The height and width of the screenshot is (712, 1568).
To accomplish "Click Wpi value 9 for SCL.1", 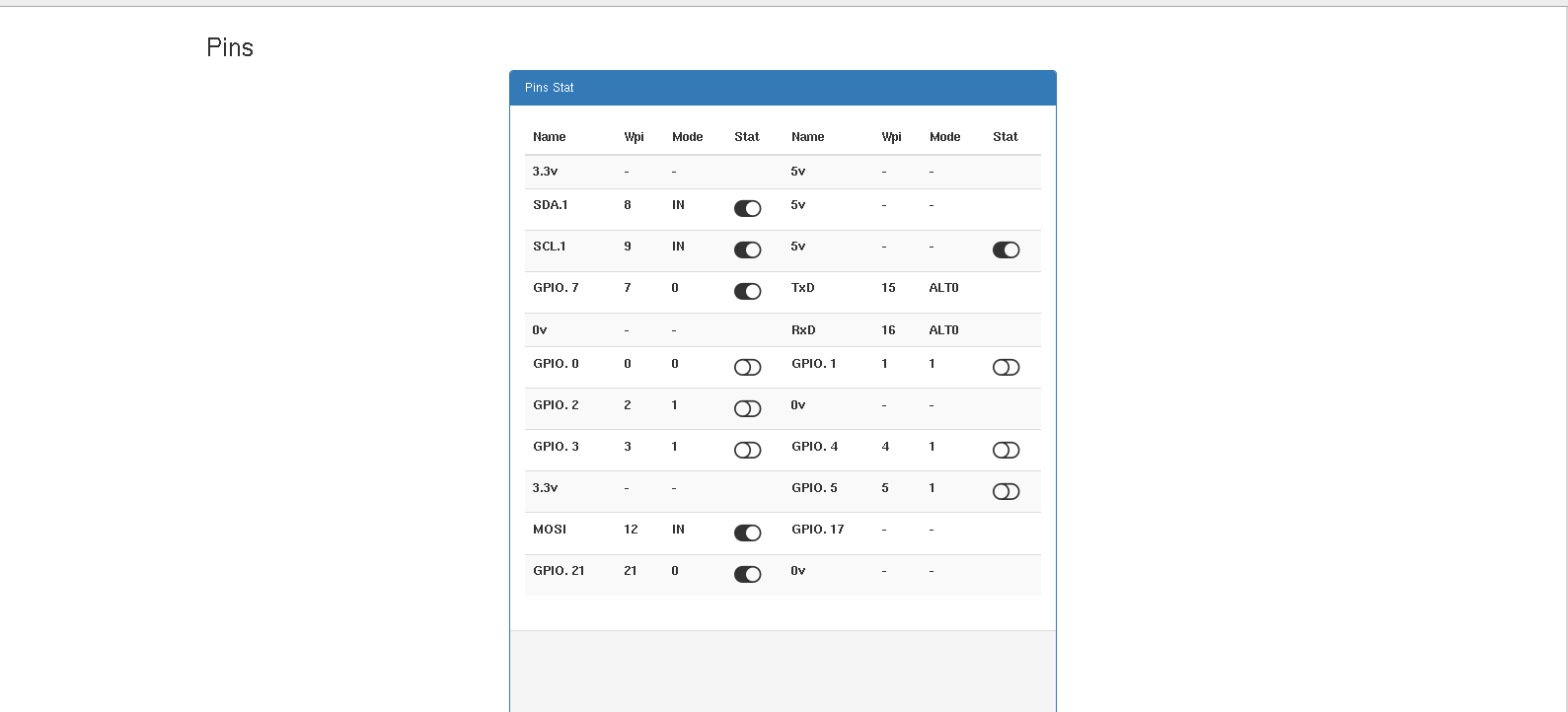I will (x=628, y=247).
